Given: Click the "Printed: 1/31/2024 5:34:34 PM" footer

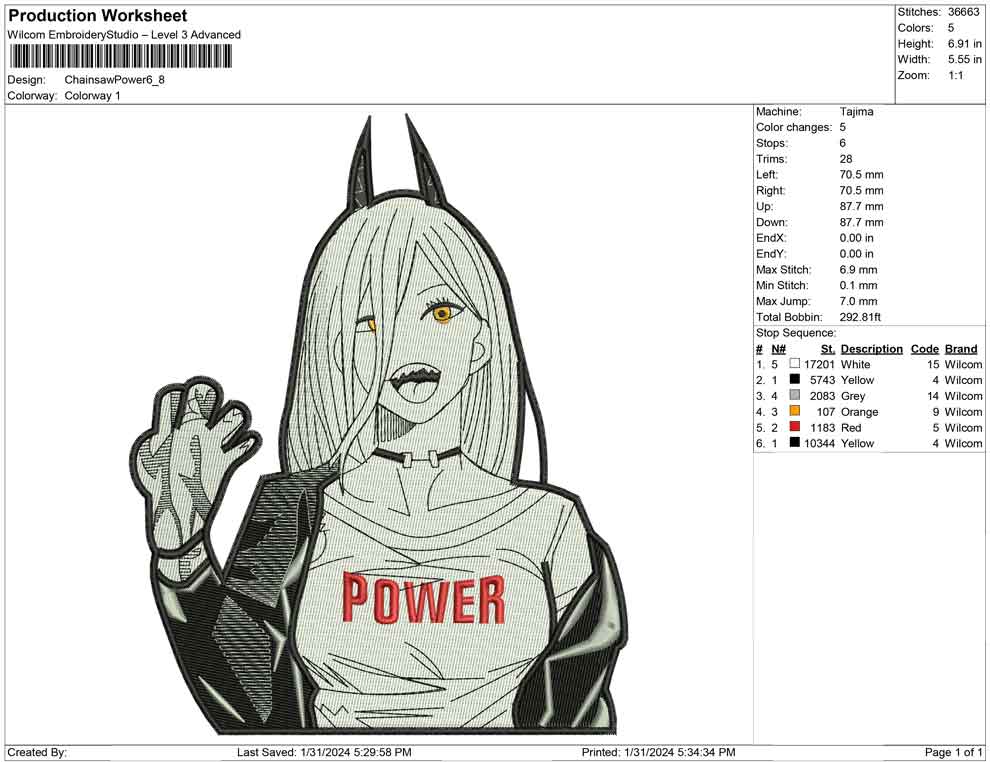Looking at the screenshot, I should (658, 752).
